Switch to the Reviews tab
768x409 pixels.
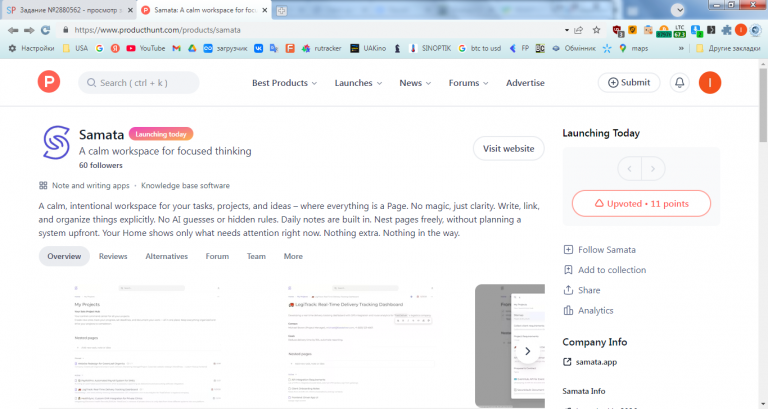click(x=113, y=256)
